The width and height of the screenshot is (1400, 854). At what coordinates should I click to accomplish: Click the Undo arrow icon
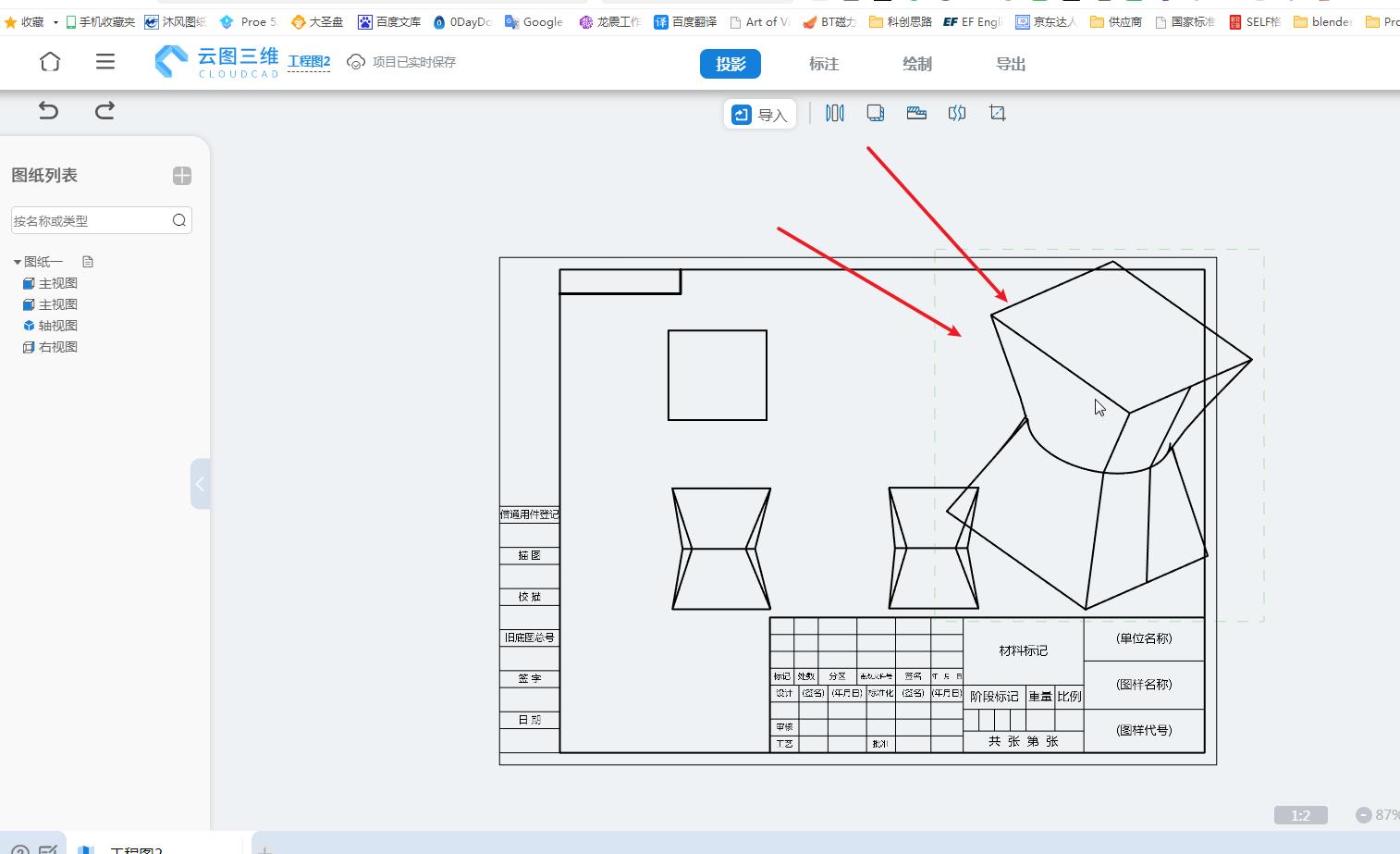(x=48, y=111)
